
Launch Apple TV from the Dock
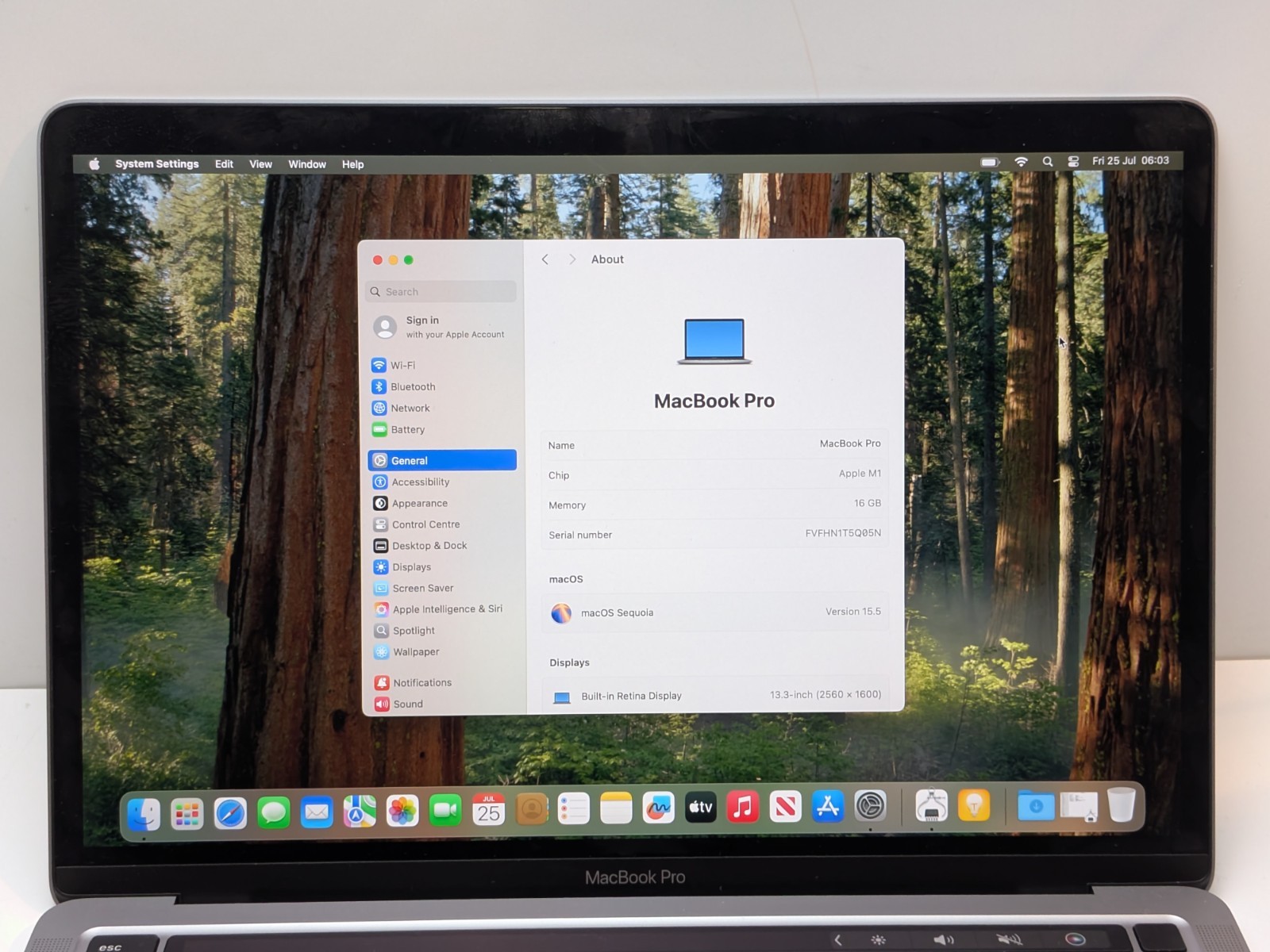point(701,808)
